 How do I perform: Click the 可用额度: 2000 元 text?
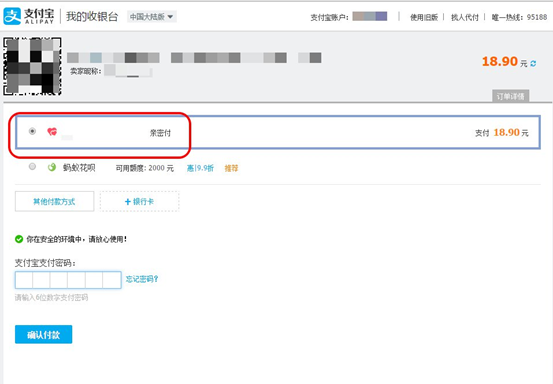click(x=145, y=168)
